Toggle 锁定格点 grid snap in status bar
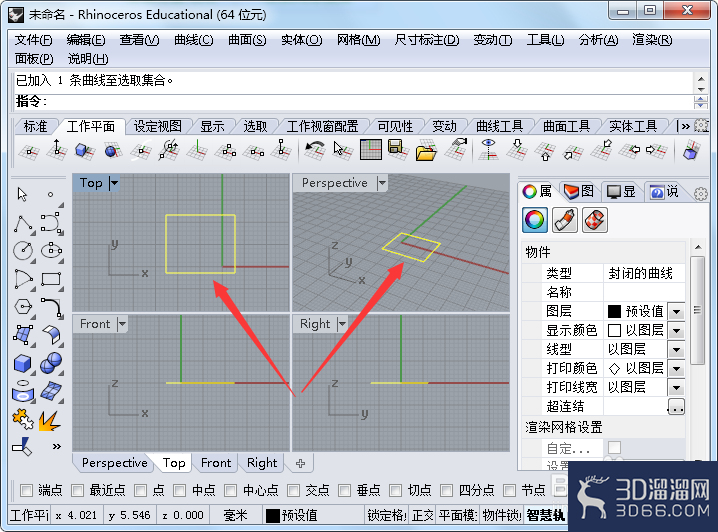The image size is (718, 532). pyautogui.click(x=386, y=516)
